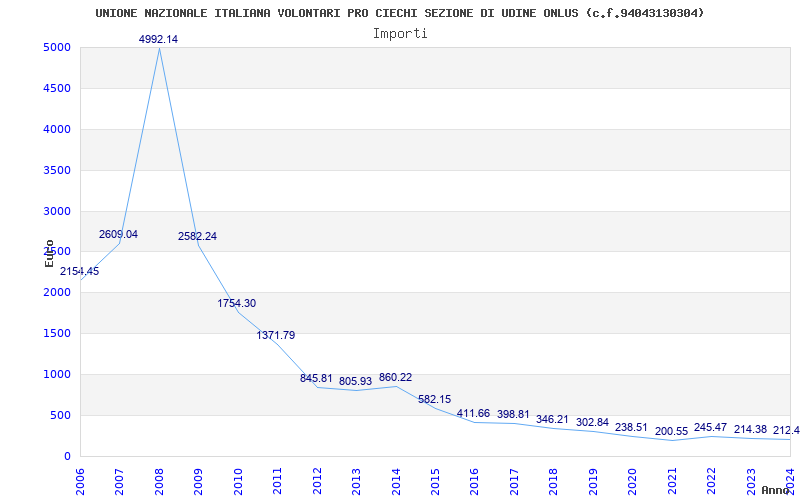
Task: Click the 2006 year axis label
Action: click(x=80, y=481)
